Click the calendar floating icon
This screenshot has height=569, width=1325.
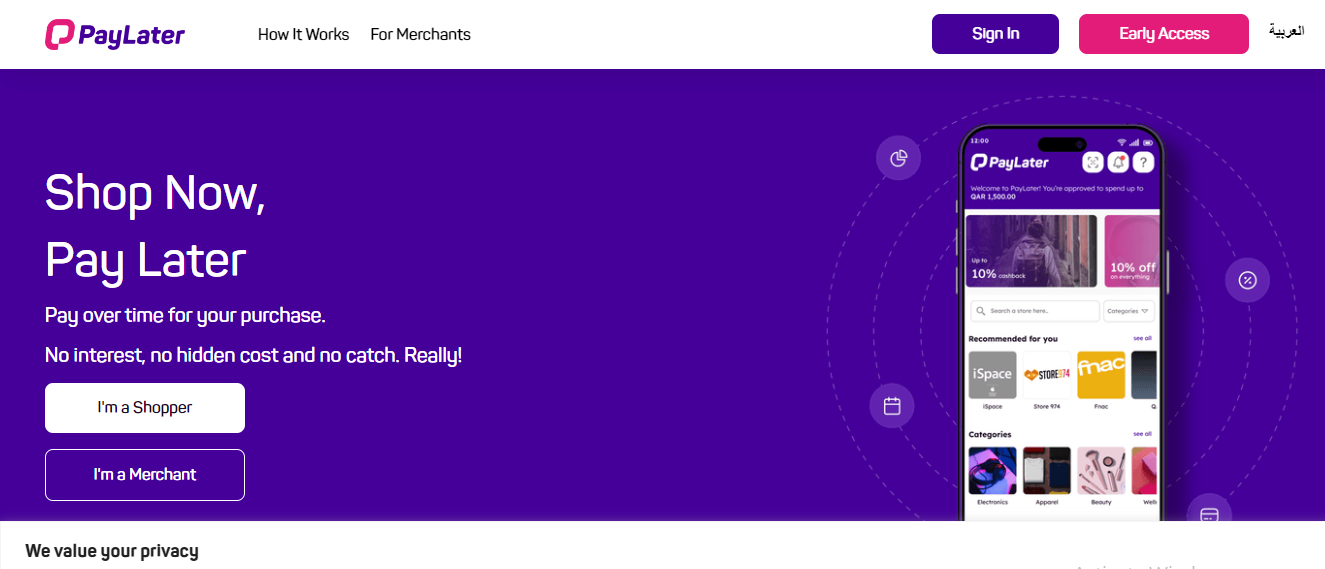pos(892,406)
